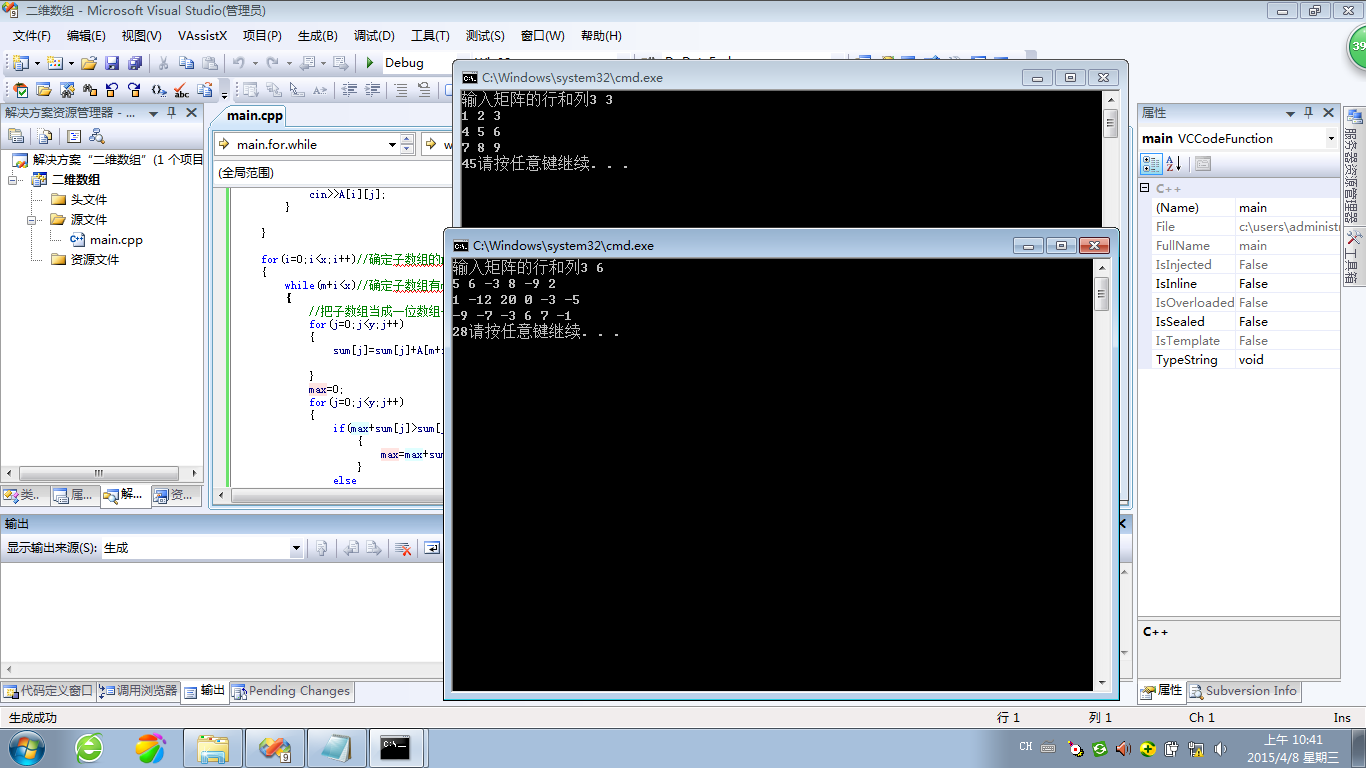Collapse the 二维数组 project node
Viewport: 1366px width, 768px height.
click(x=13, y=180)
